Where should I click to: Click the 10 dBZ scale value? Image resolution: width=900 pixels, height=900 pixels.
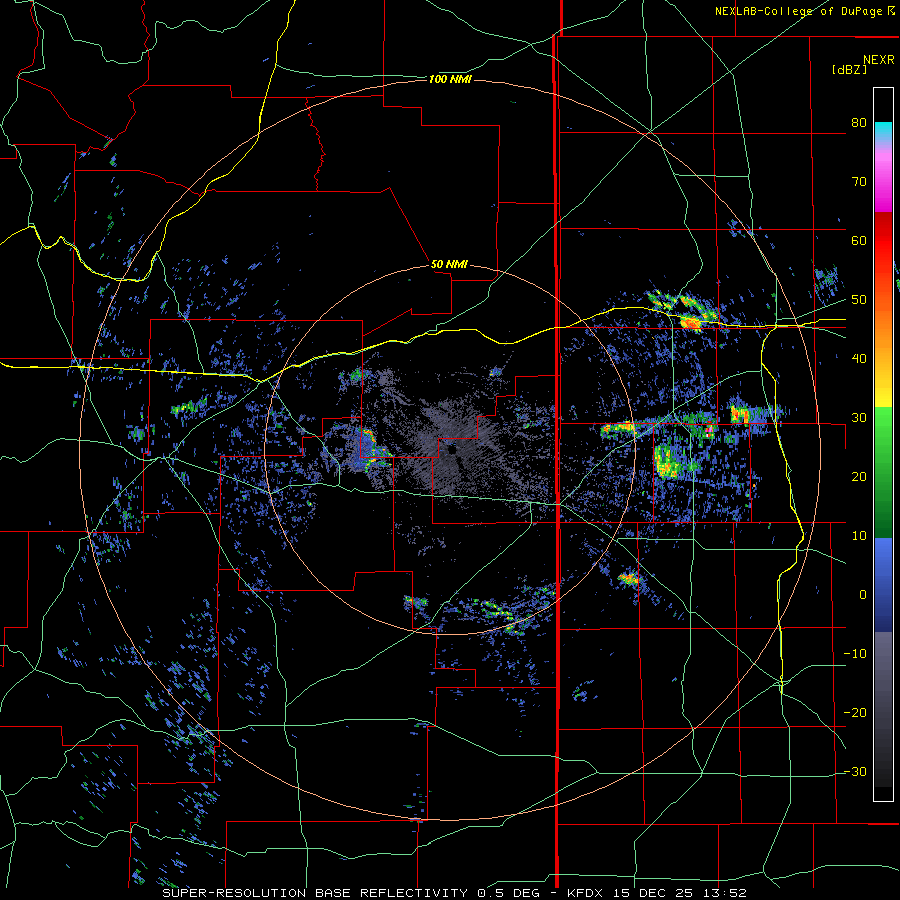pos(859,536)
